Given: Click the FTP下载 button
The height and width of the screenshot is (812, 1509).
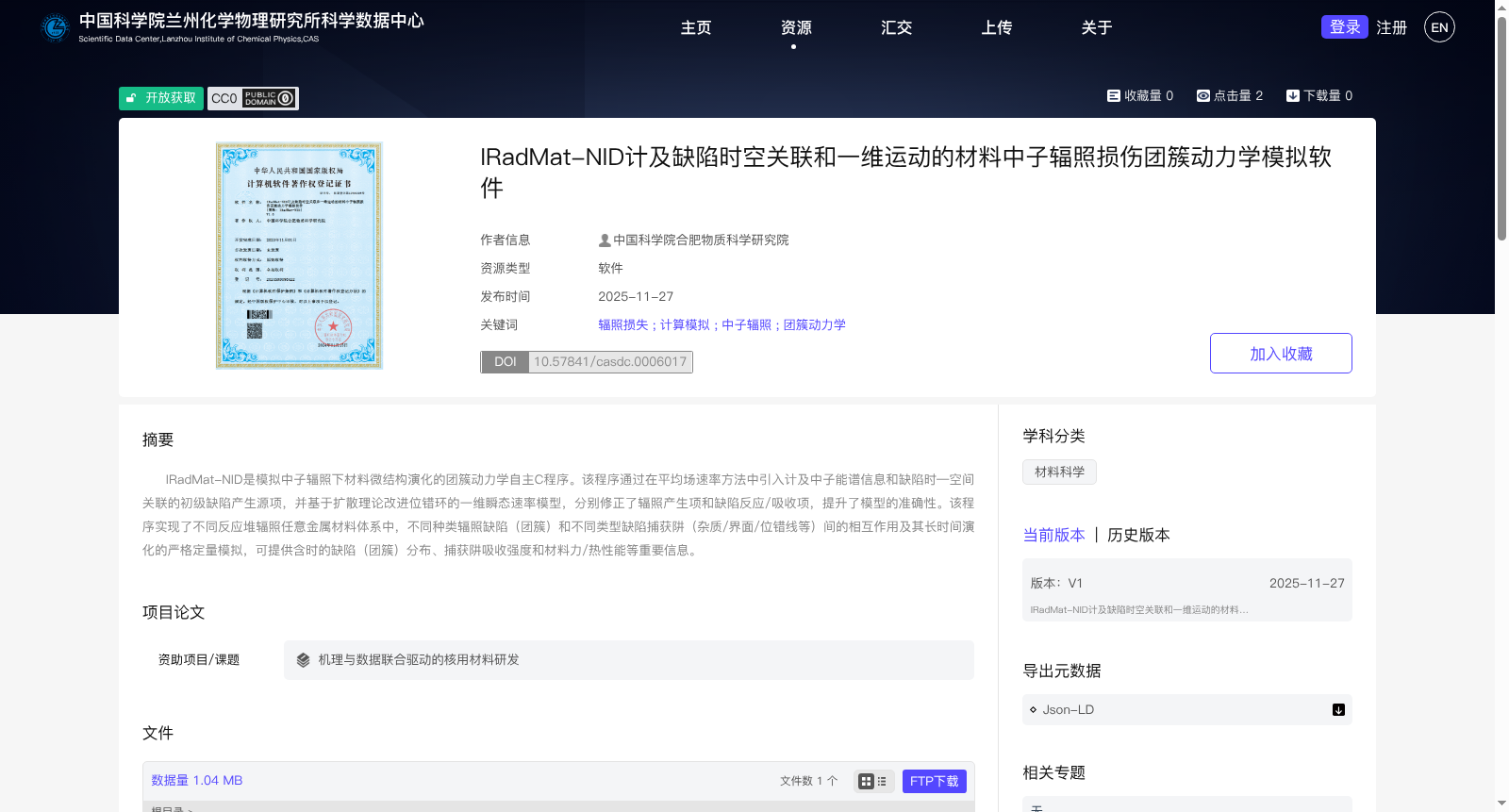Looking at the screenshot, I should pyautogui.click(x=934, y=781).
